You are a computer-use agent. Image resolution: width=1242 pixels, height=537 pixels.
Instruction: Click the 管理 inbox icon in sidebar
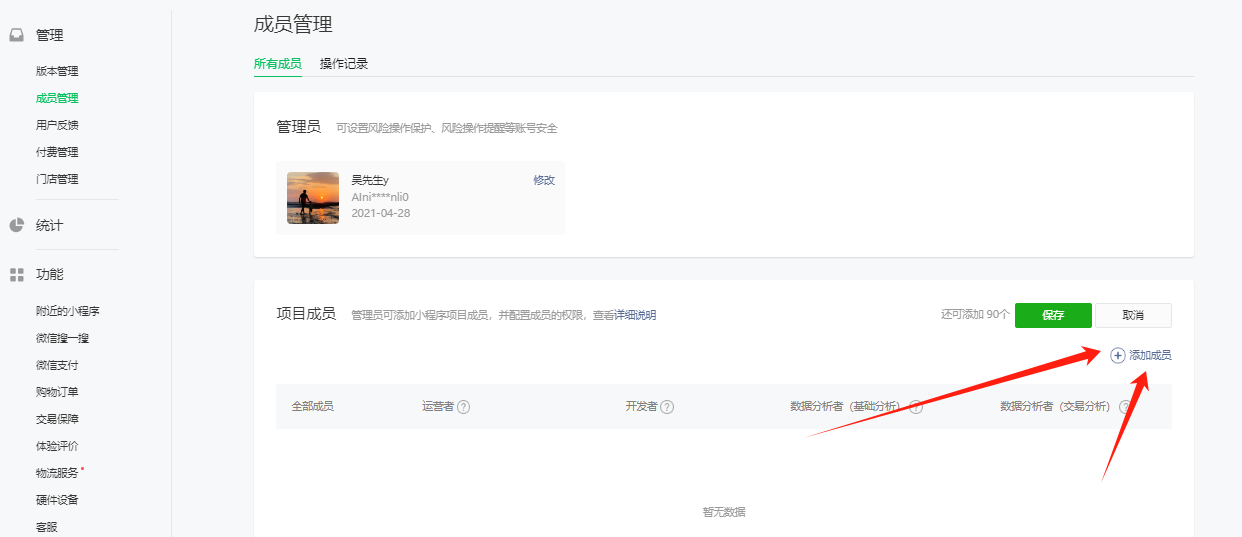16,35
